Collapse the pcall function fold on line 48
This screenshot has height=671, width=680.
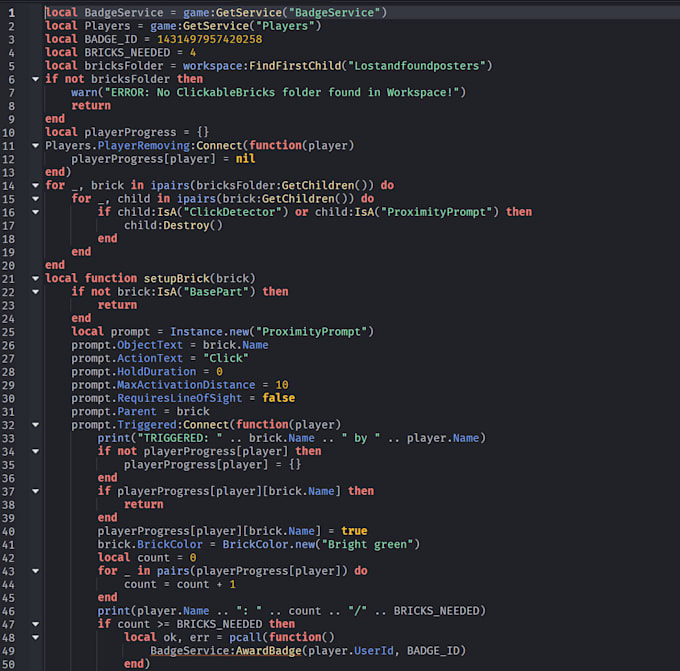click(x=36, y=638)
